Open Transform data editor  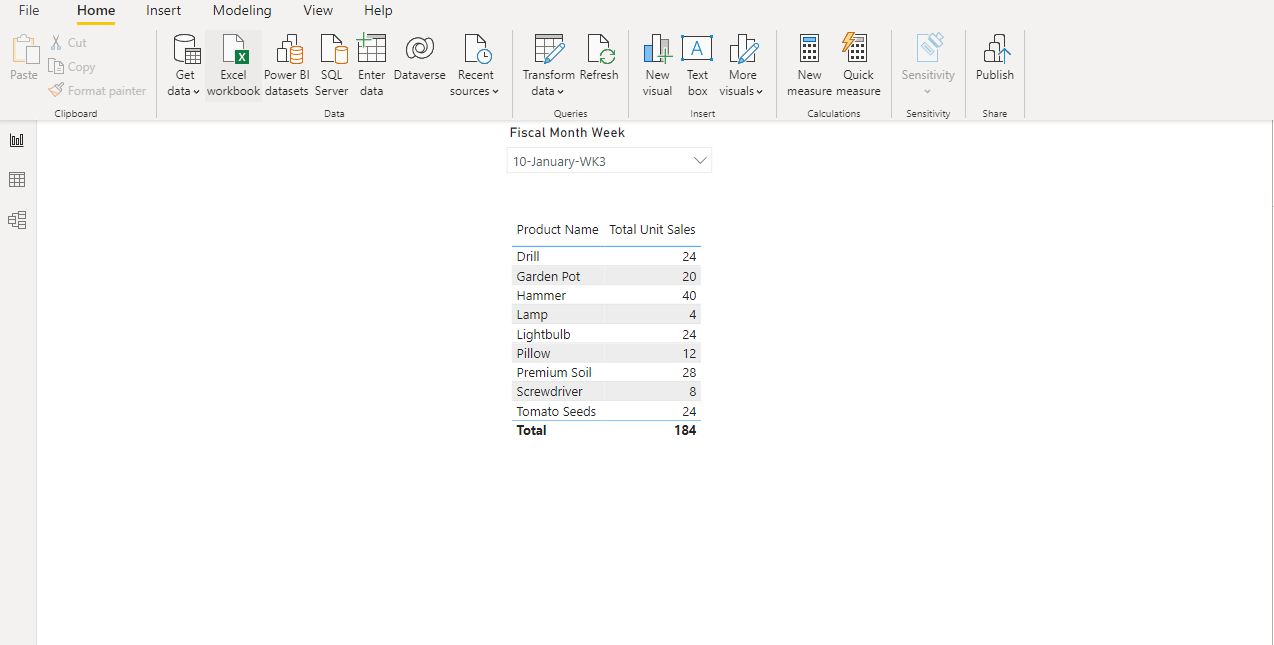click(548, 66)
